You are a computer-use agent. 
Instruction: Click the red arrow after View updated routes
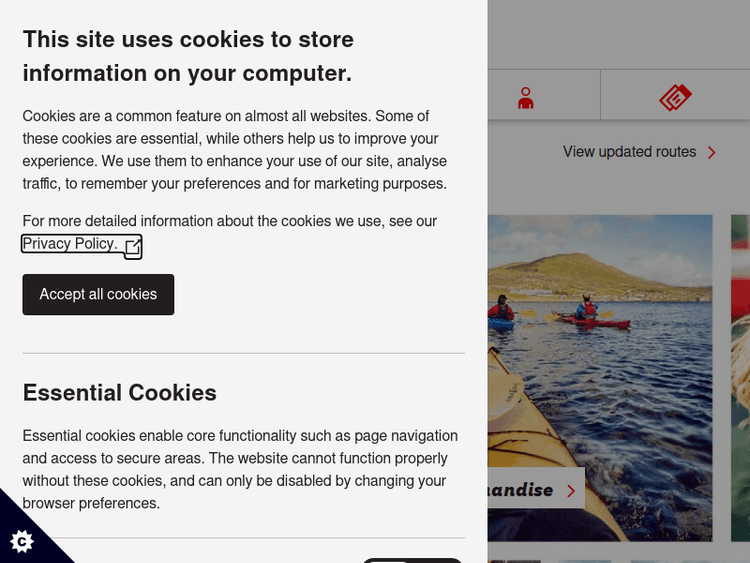[712, 152]
